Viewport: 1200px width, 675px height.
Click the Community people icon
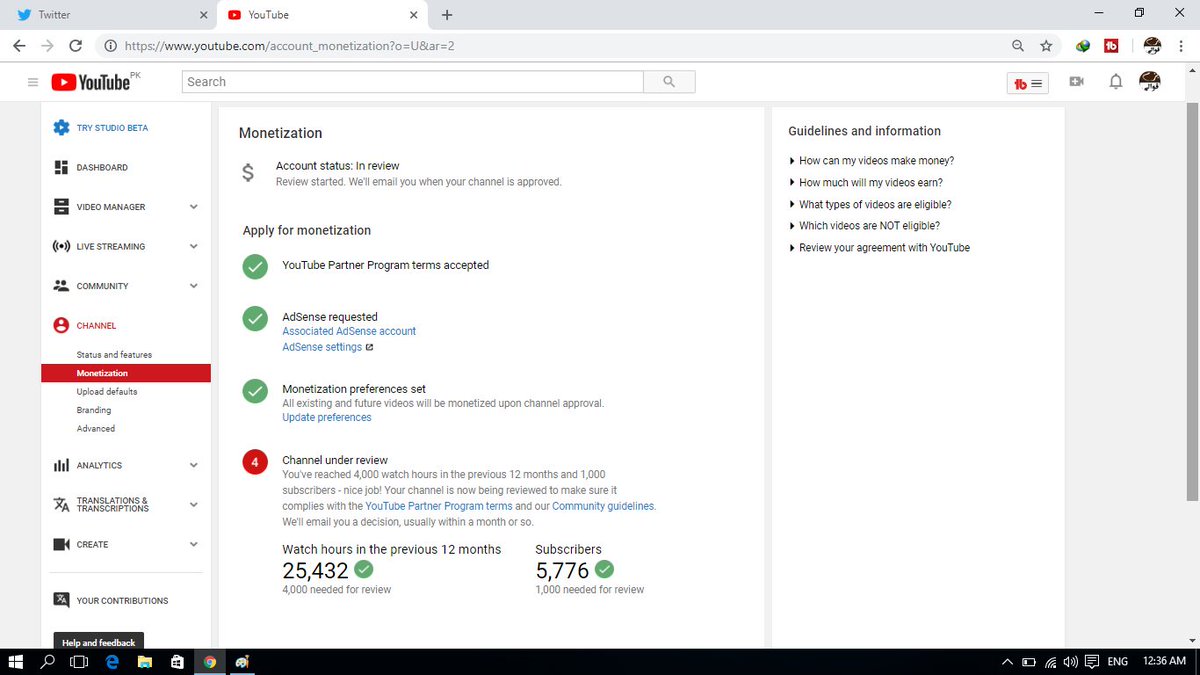point(61,286)
